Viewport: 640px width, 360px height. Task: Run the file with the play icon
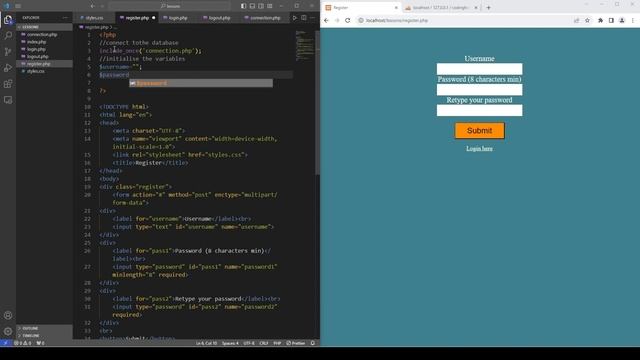(295, 18)
